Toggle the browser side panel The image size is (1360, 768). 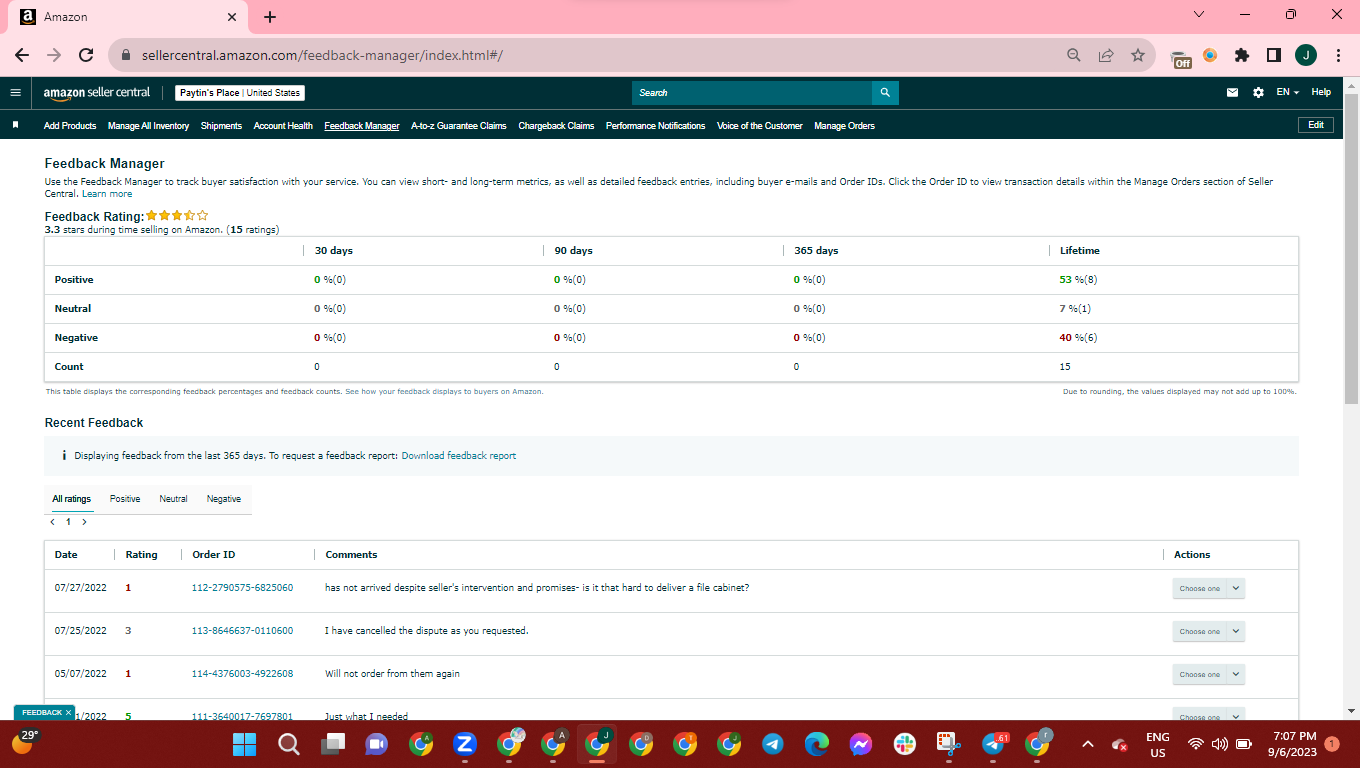coord(1274,55)
